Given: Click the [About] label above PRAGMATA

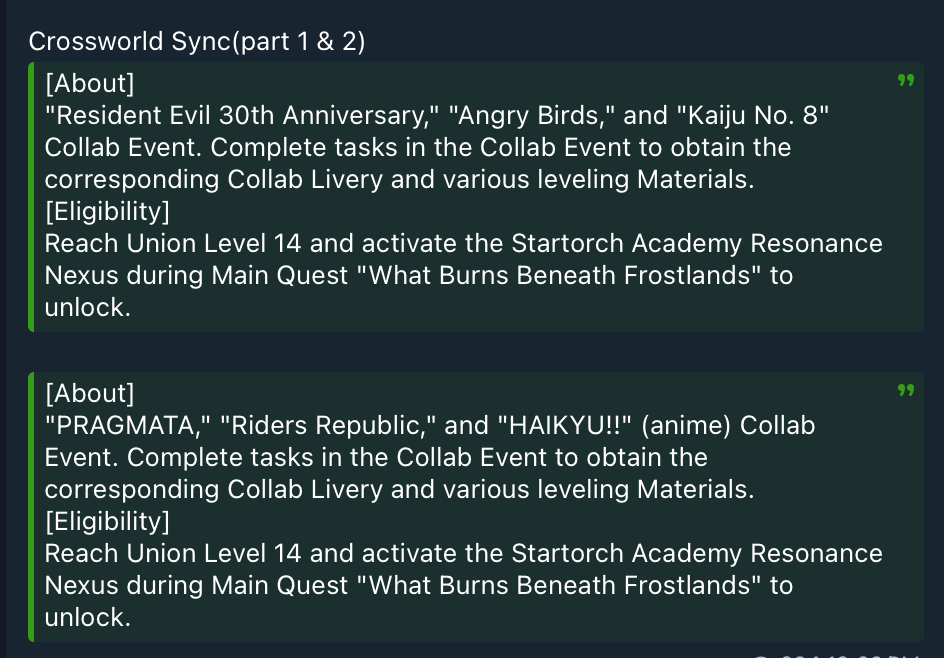Looking at the screenshot, I should click(89, 393).
